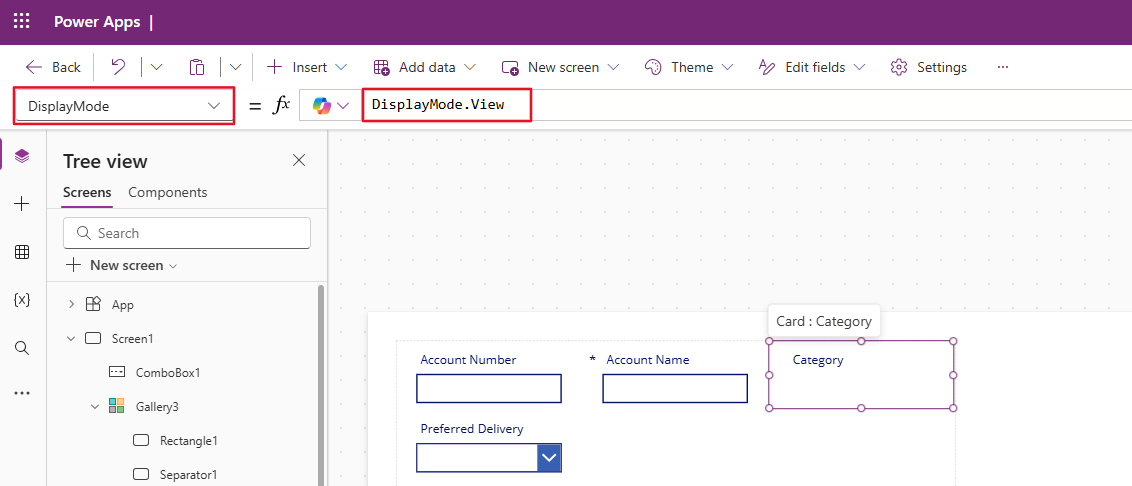
Task: Collapse the Gallery3 tree node
Action: click(x=95, y=407)
